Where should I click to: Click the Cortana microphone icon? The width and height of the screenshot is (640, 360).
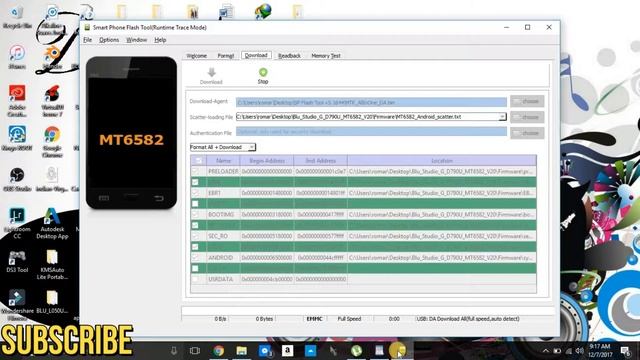tap(174, 351)
